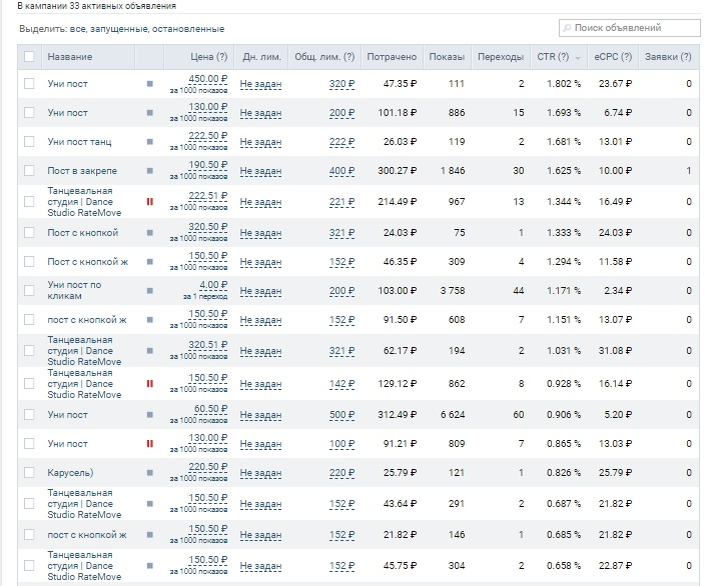The image size is (705, 586).
Task: Click status icon of 60.50 ₽ Уни пост ad
Action: click(x=150, y=415)
